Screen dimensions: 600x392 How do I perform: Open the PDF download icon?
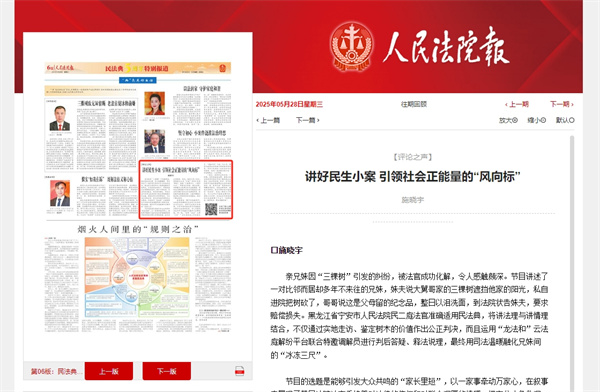pos(240,371)
